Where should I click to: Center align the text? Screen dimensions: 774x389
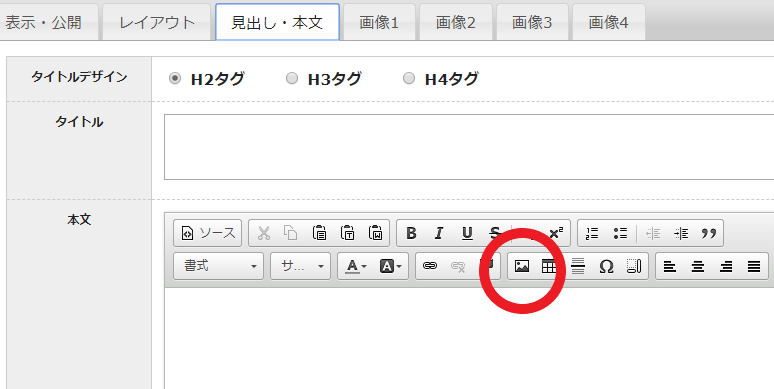point(697,267)
